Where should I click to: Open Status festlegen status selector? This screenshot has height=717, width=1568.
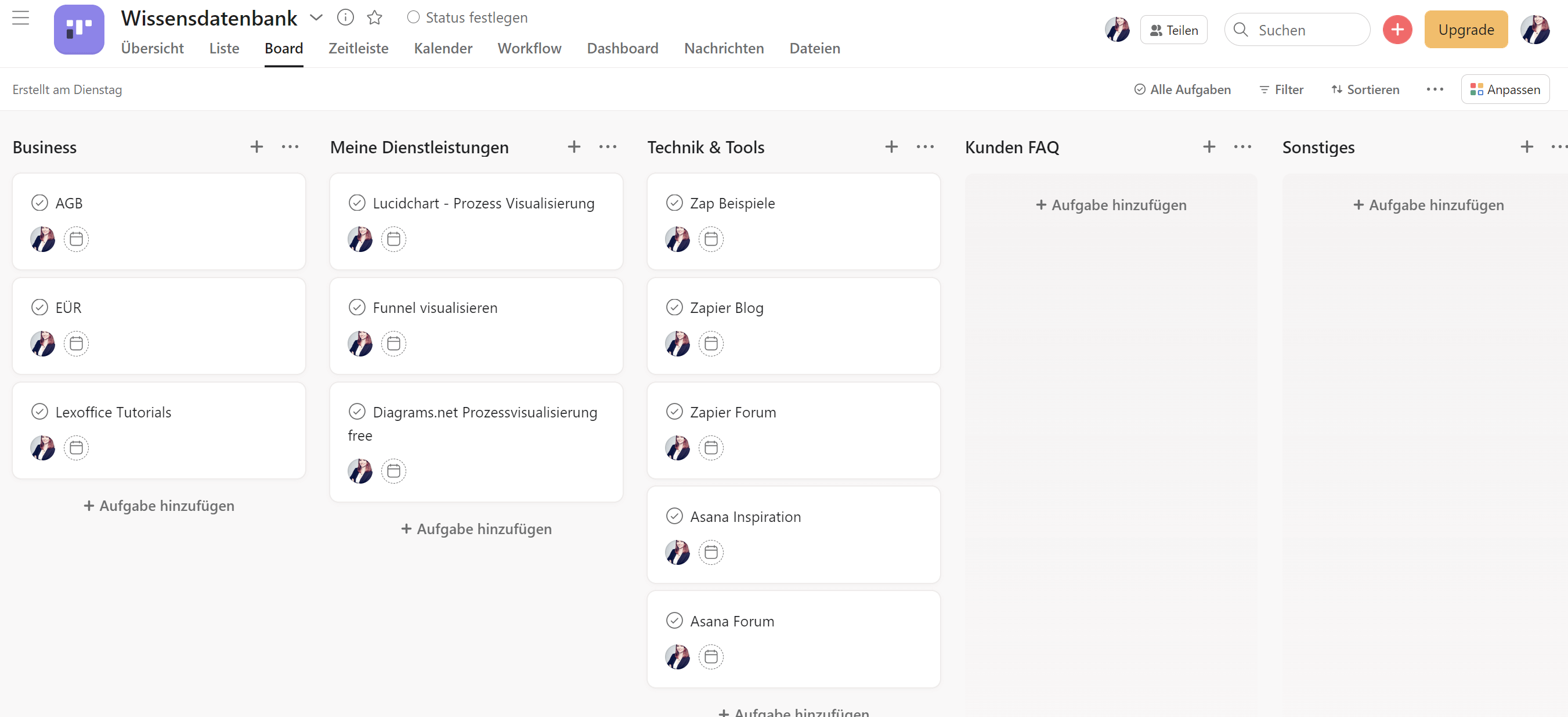click(x=467, y=17)
